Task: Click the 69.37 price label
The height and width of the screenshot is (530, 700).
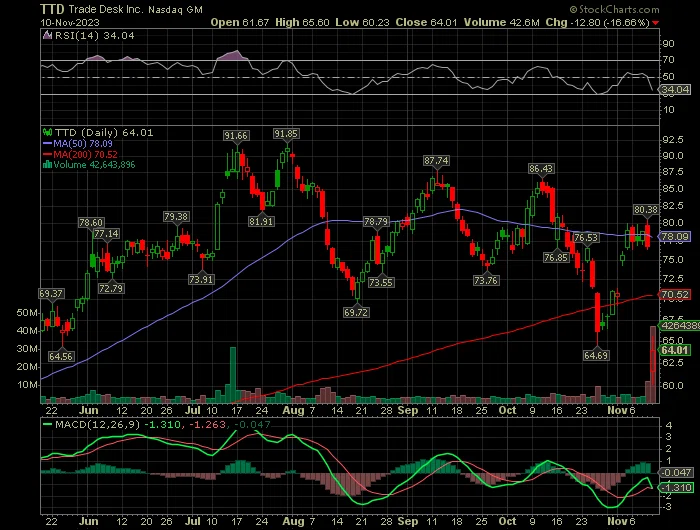Action: point(51,293)
